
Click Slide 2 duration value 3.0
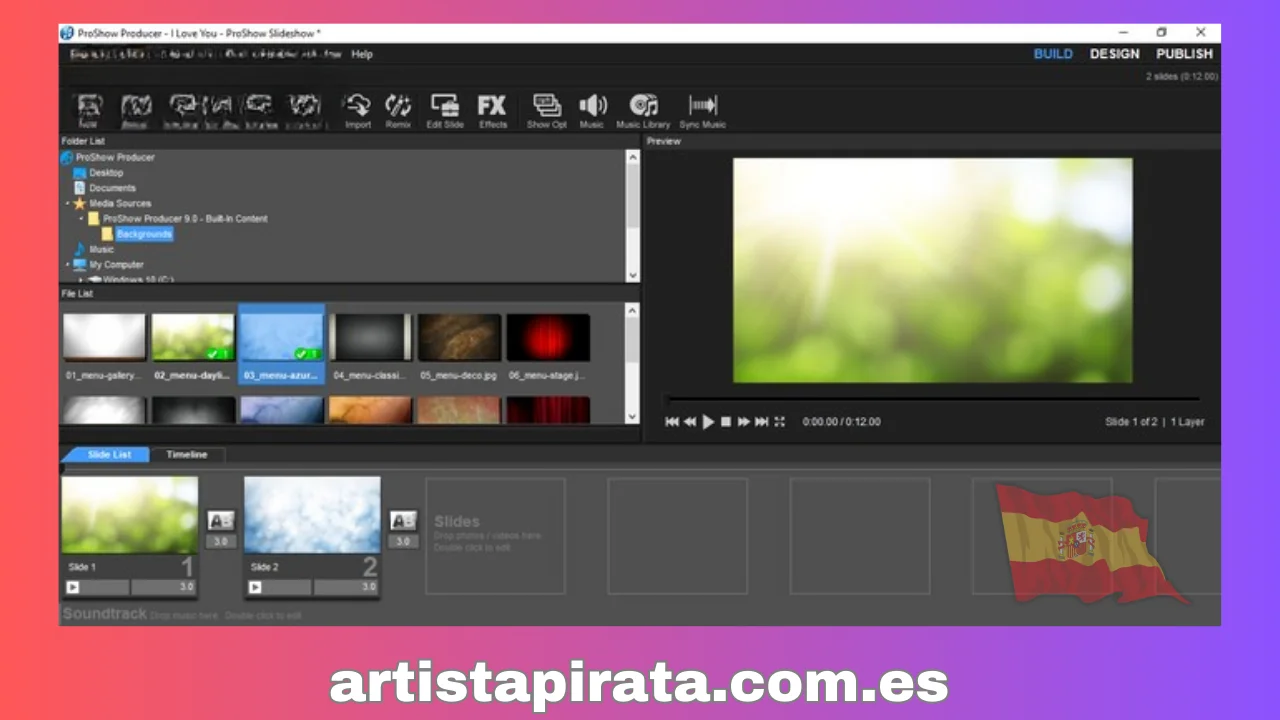click(368, 587)
